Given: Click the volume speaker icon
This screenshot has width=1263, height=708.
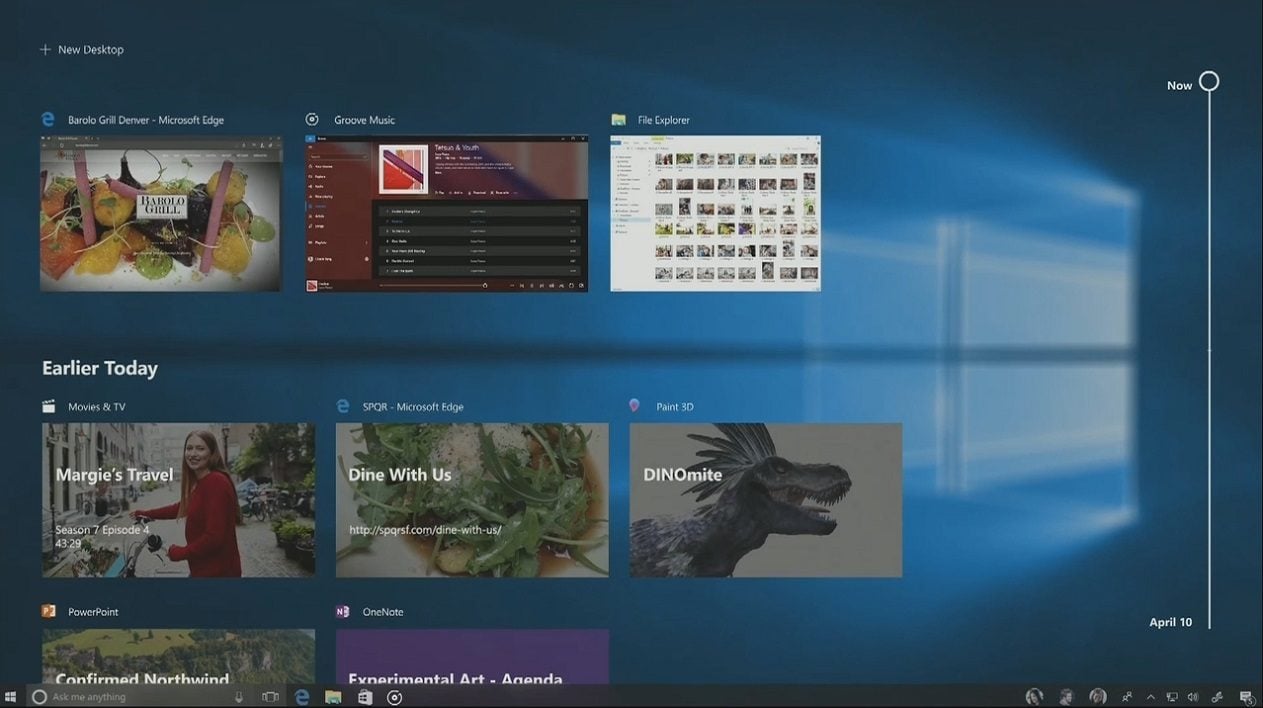Looking at the screenshot, I should (1193, 697).
